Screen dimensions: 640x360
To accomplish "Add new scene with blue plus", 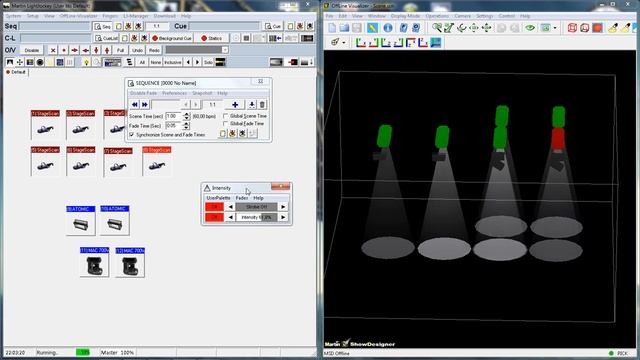I will click(x=235, y=105).
